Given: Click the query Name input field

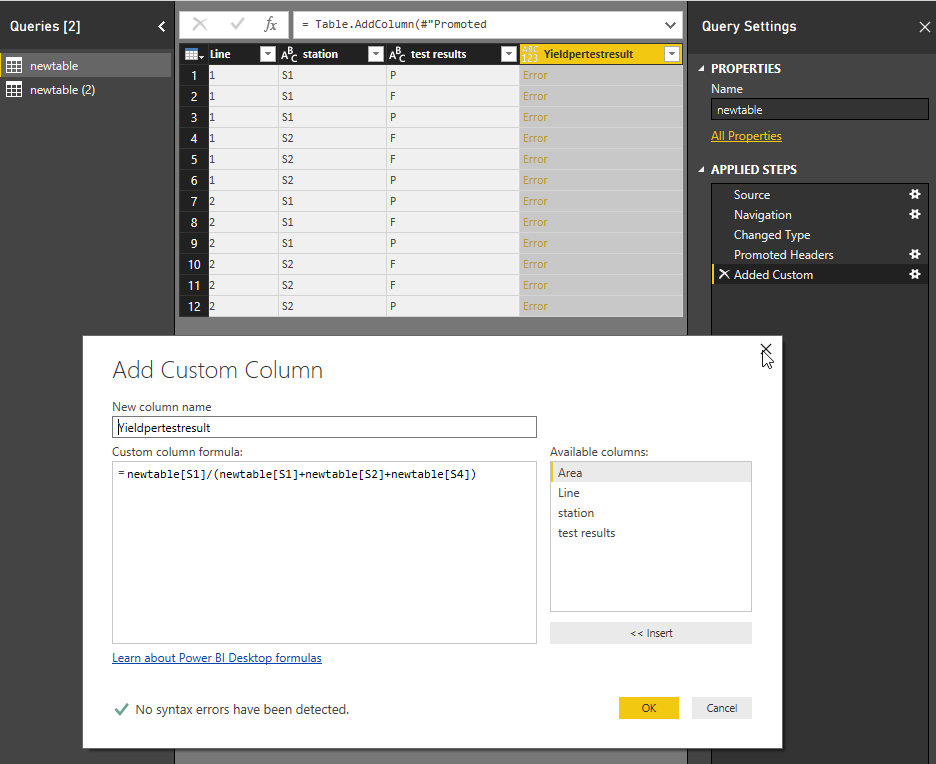Looking at the screenshot, I should (x=820, y=110).
